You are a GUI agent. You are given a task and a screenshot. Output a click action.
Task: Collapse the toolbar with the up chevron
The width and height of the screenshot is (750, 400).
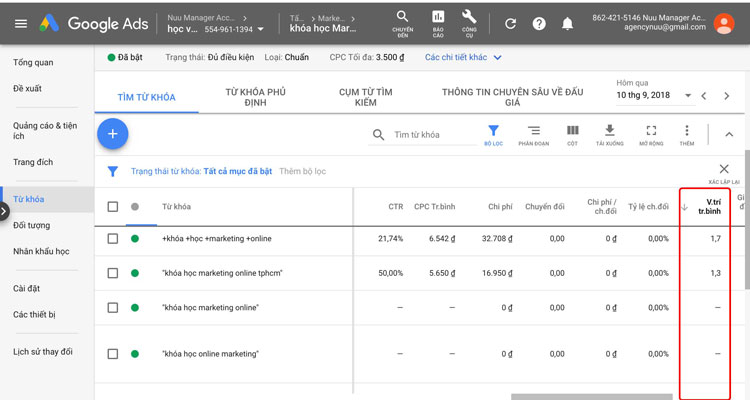(x=729, y=134)
